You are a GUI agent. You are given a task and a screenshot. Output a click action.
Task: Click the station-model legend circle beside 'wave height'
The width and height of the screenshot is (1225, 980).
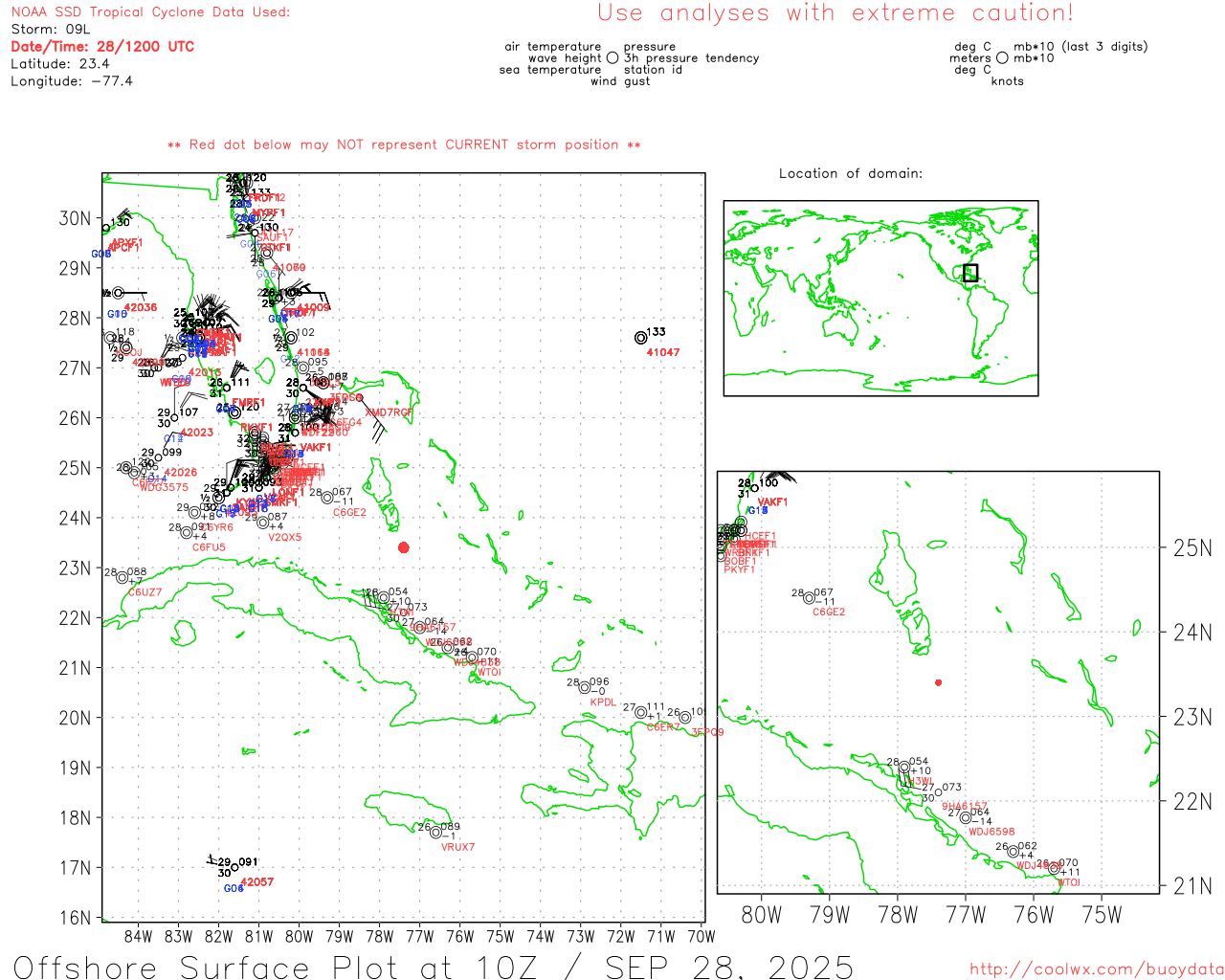pos(612,58)
